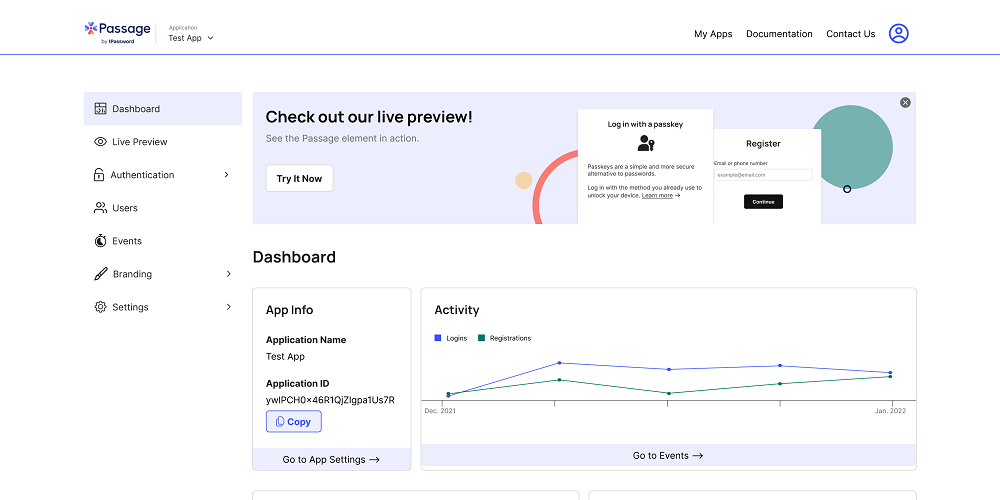This screenshot has width=1000, height=500.
Task: Click the Events clock icon
Action: (x=100, y=241)
